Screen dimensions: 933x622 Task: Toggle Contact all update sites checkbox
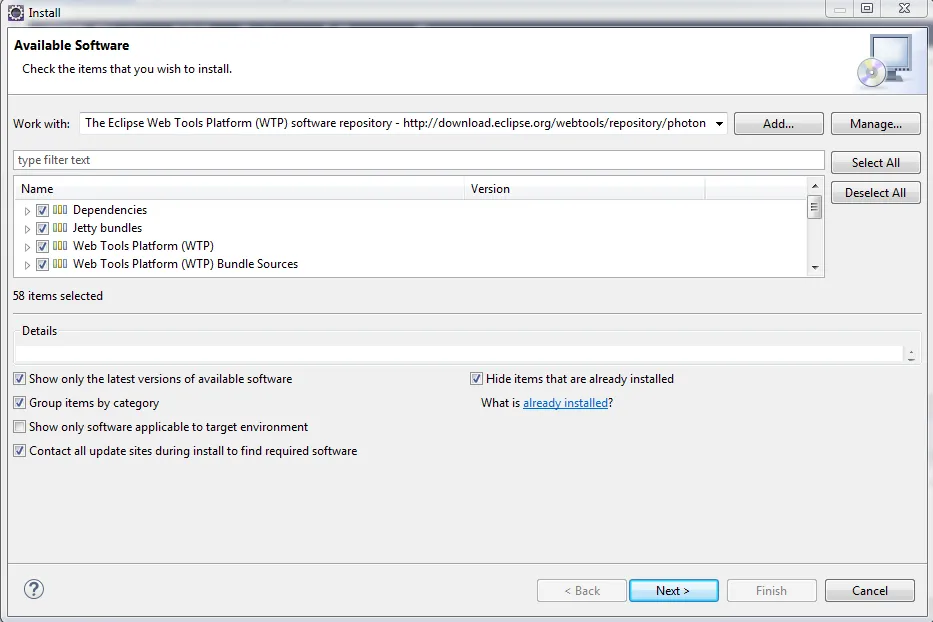click(20, 451)
